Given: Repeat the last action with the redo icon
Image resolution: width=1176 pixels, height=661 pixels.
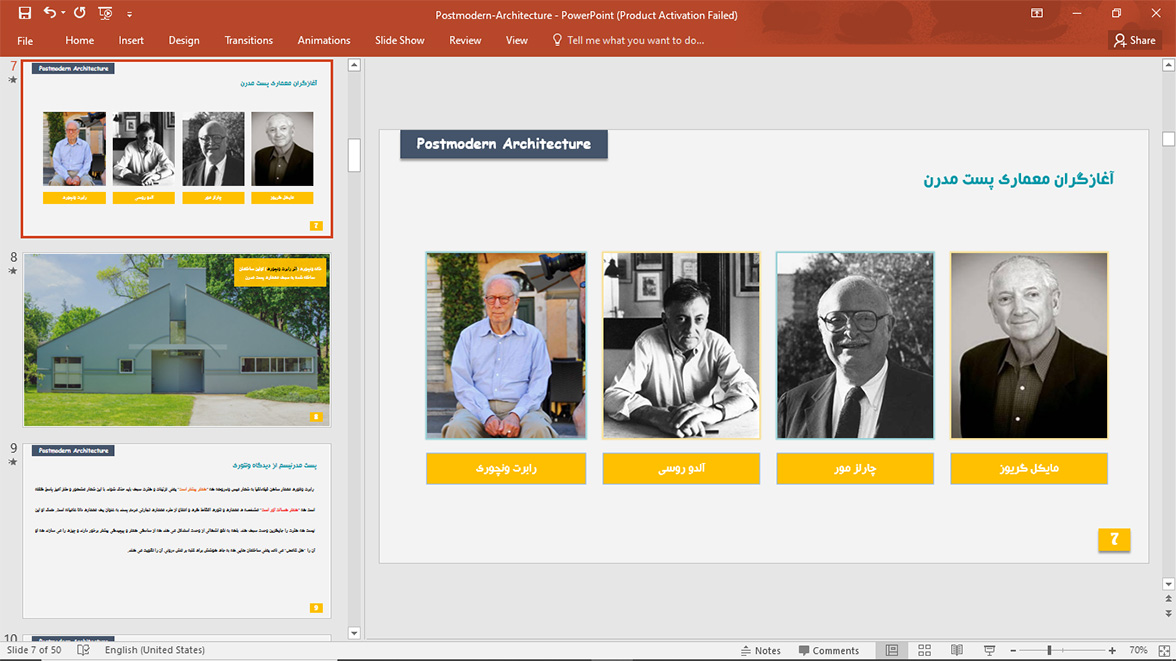Looking at the screenshot, I should tap(80, 13).
